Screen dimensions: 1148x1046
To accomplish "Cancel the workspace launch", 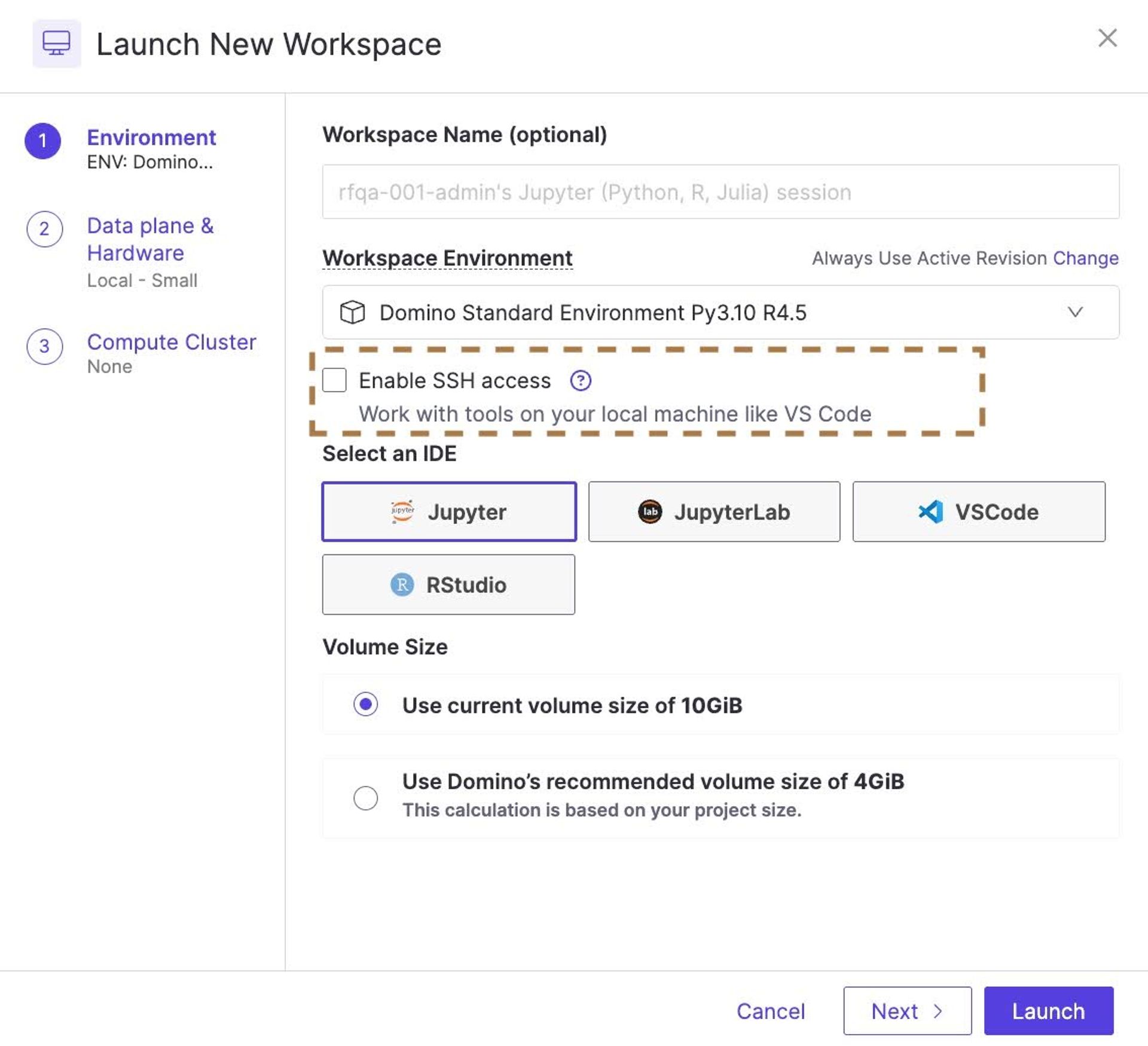I will click(770, 1011).
